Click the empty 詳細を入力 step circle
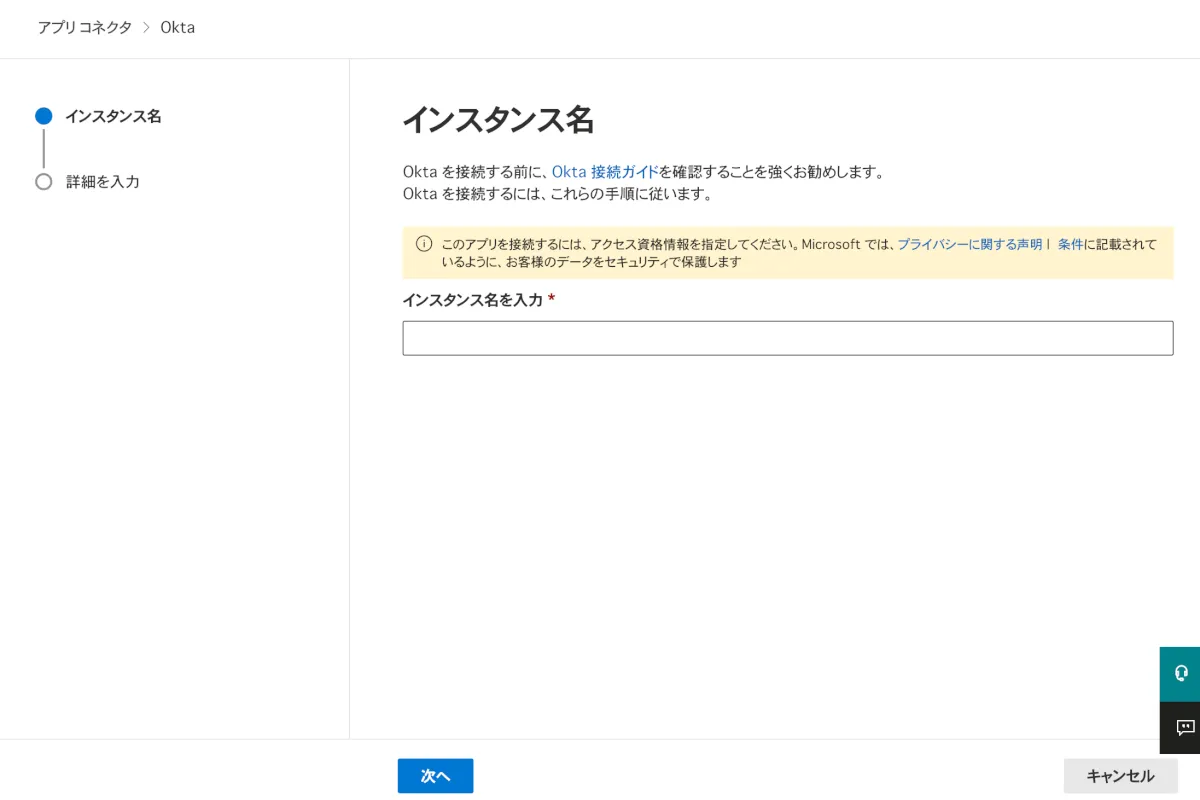The image size is (1200, 800). pos(43,182)
